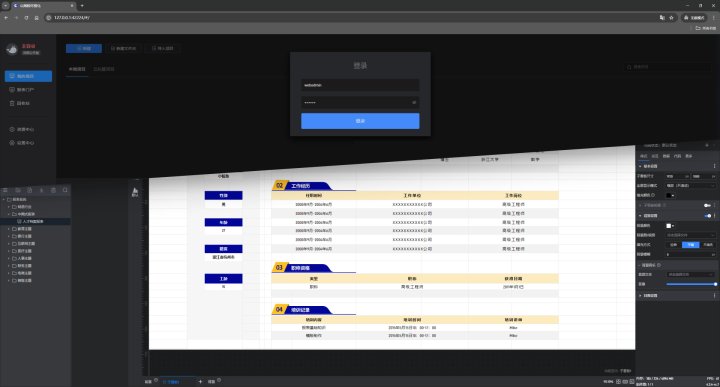Viewport: 720px width, 387px height.
Task: Expand the root folder in the file tree
Action: click(x=4, y=200)
